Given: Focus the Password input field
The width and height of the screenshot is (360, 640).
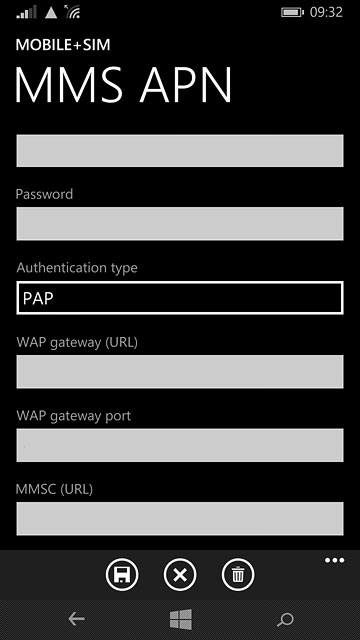Looking at the screenshot, I should click(180, 224).
